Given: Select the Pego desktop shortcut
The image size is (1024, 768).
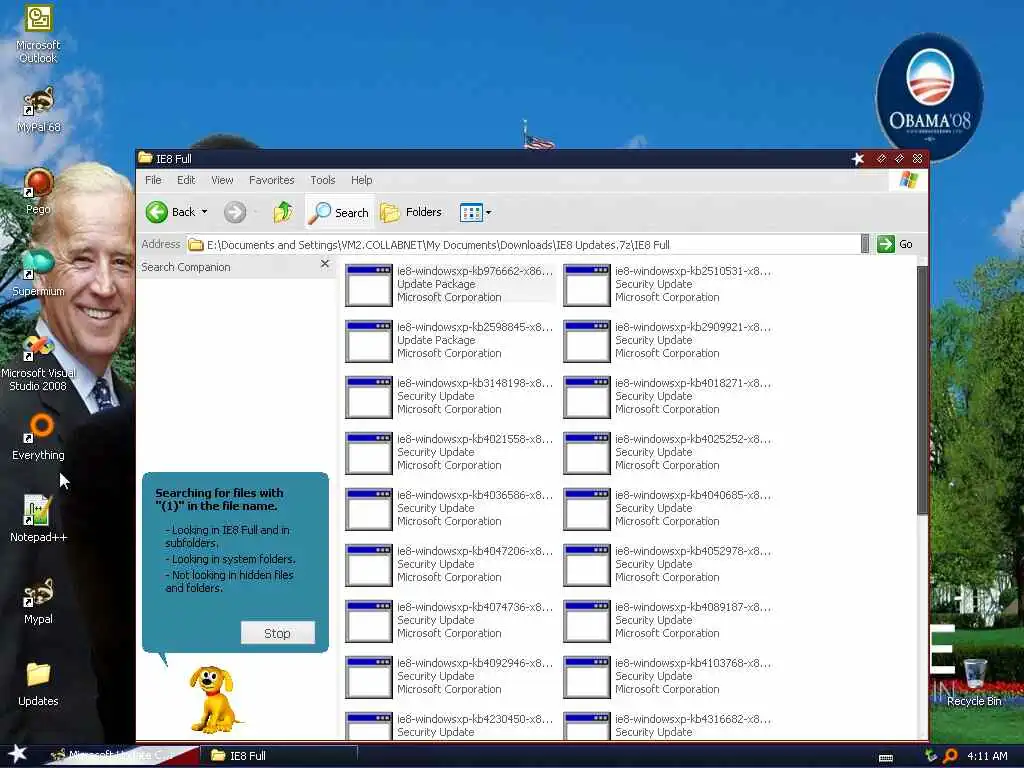Looking at the screenshot, I should pyautogui.click(x=38, y=191).
